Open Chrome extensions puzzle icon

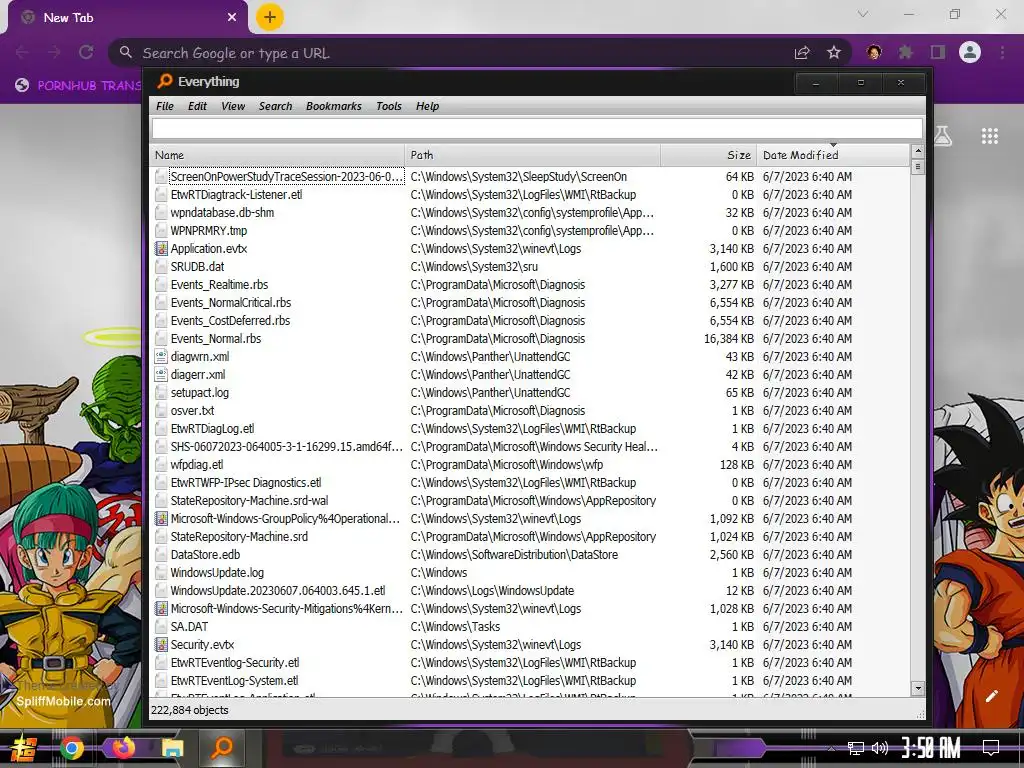(905, 52)
